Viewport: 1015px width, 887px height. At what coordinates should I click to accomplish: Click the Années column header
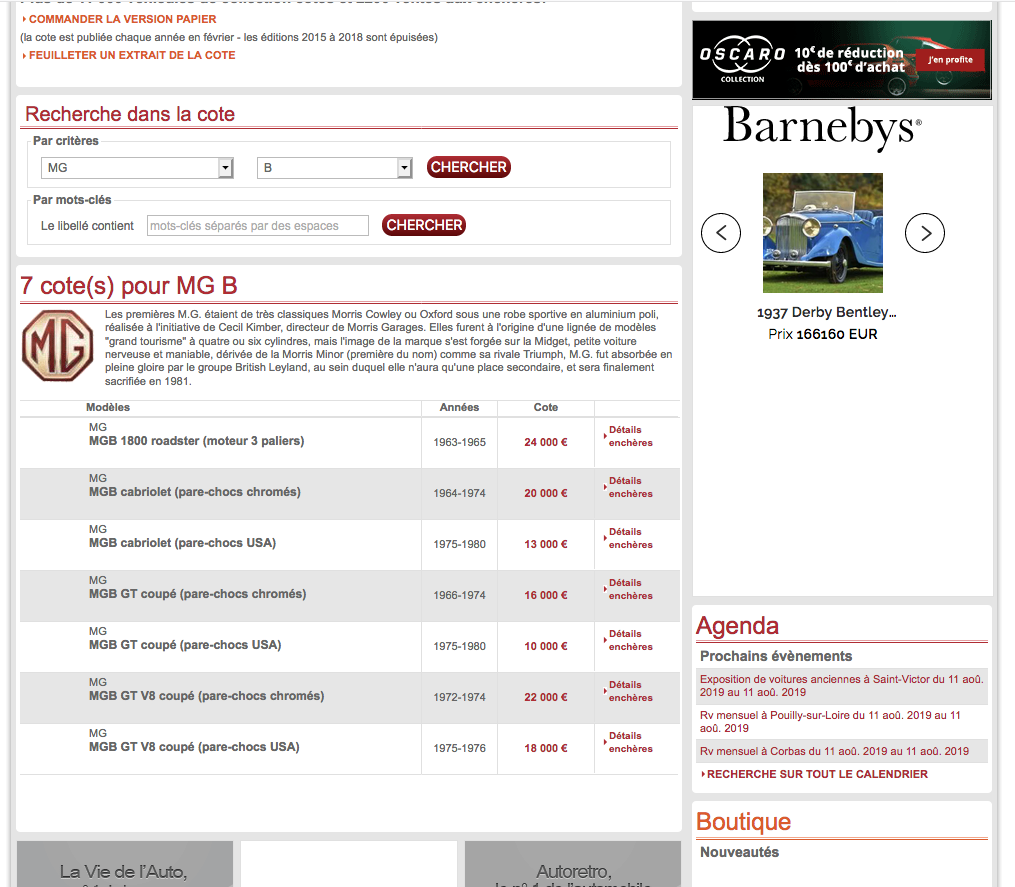(x=459, y=407)
